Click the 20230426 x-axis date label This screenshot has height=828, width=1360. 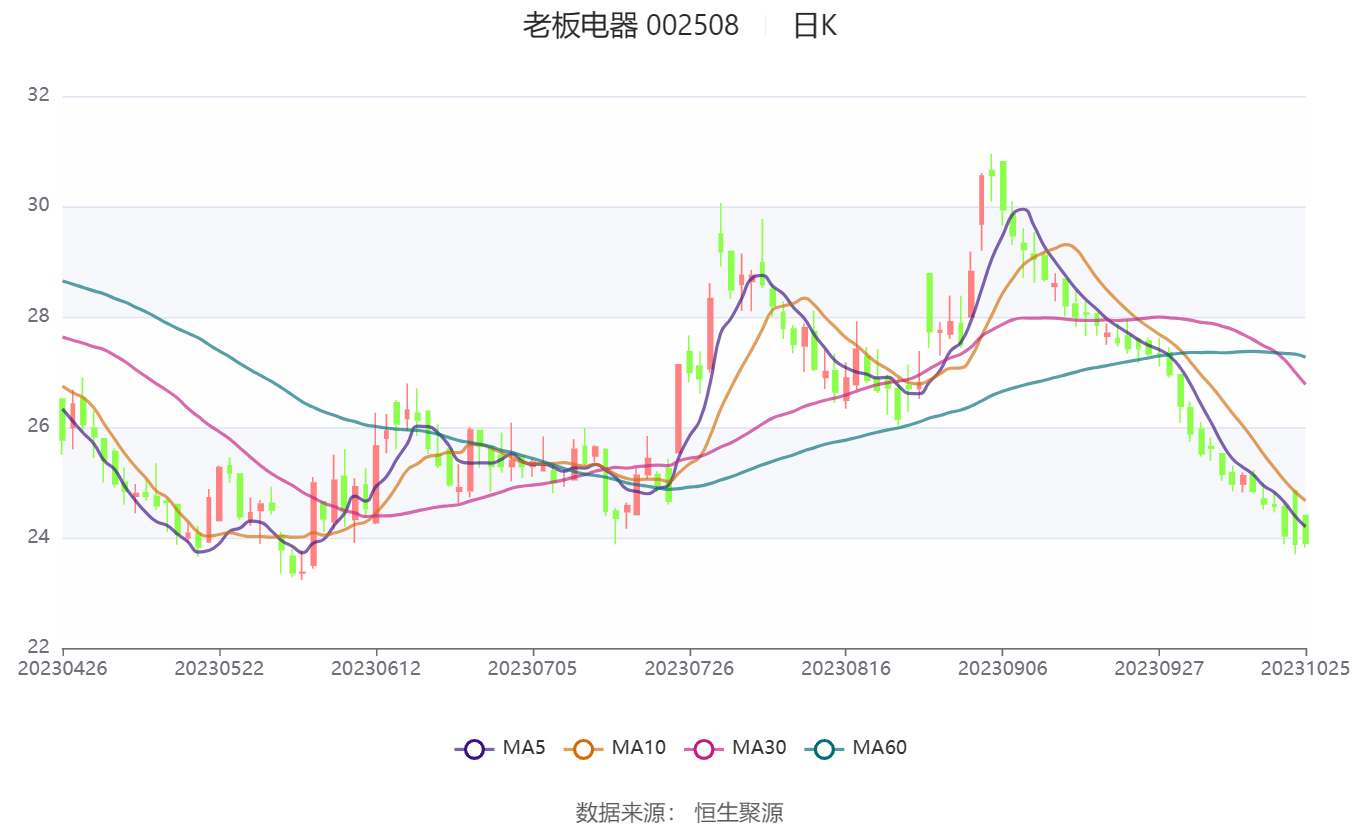[x=63, y=668]
